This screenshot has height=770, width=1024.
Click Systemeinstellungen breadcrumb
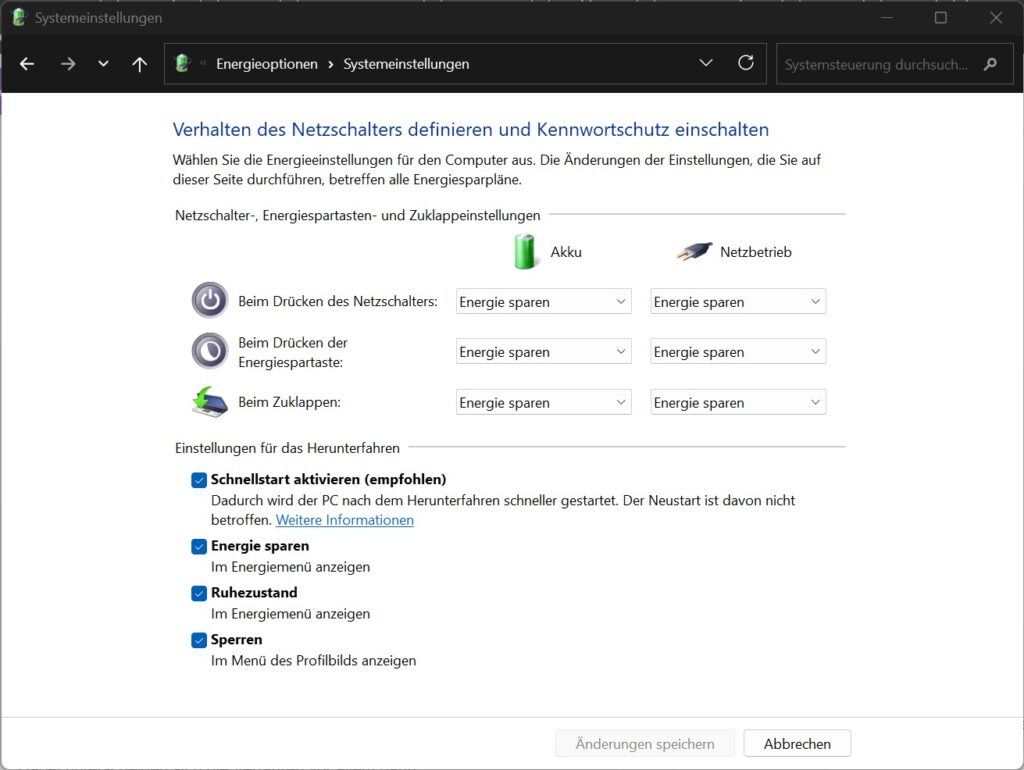click(406, 64)
